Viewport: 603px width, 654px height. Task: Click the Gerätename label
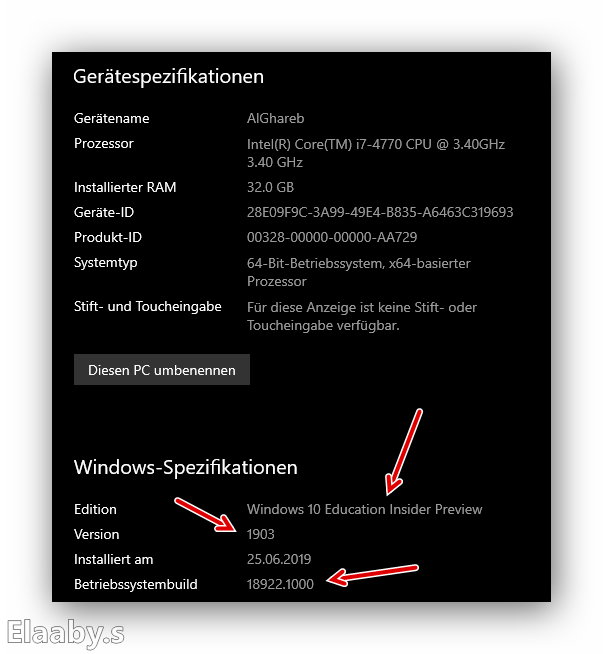click(x=111, y=118)
